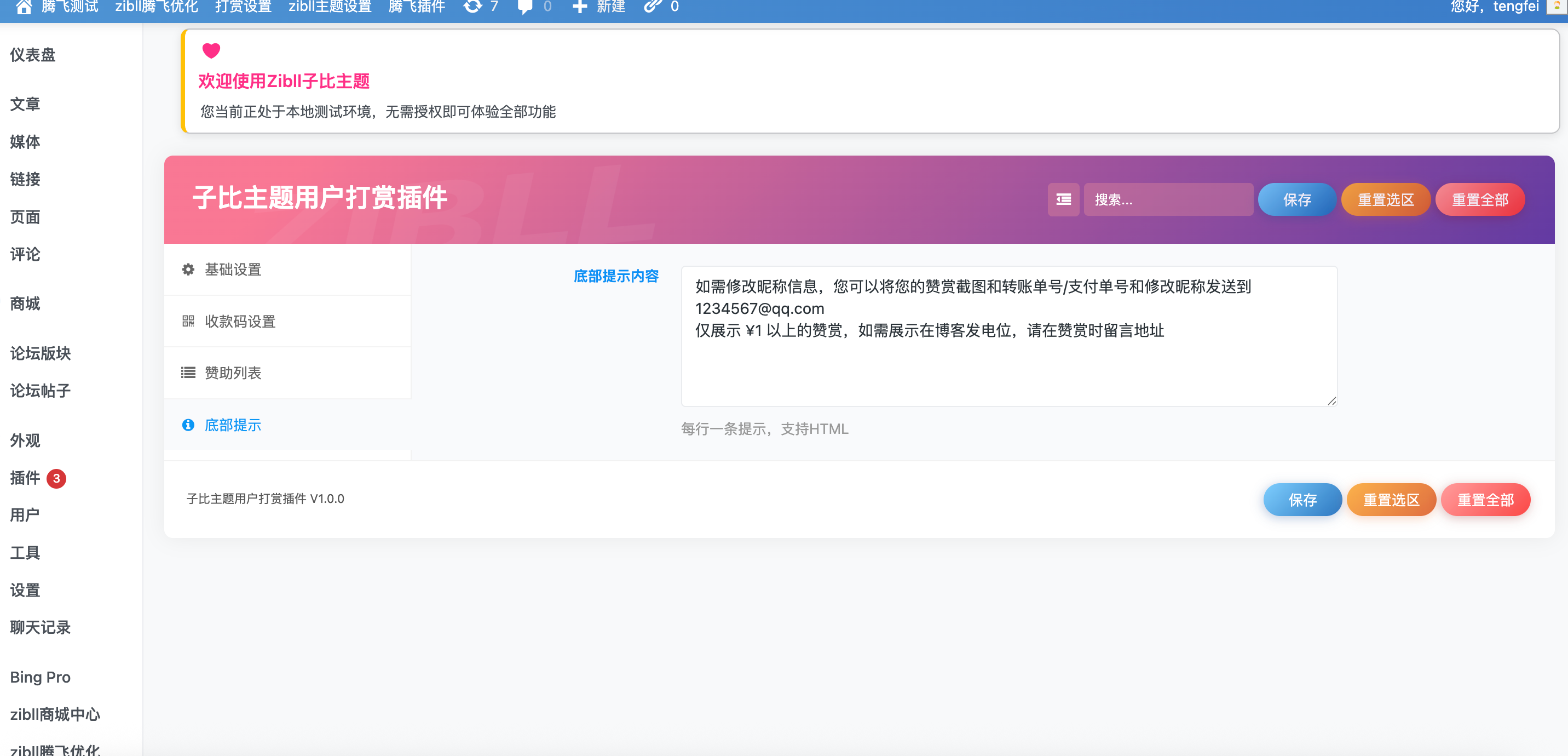
Task: Expand the 商城 sidebar menu
Action: 24,304
